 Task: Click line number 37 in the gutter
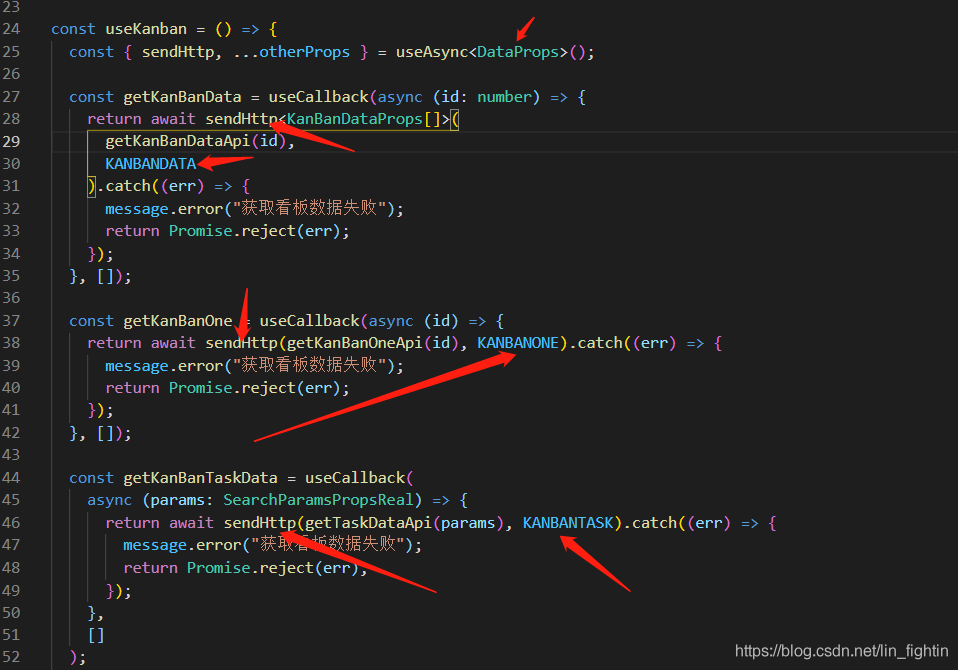coord(12,321)
